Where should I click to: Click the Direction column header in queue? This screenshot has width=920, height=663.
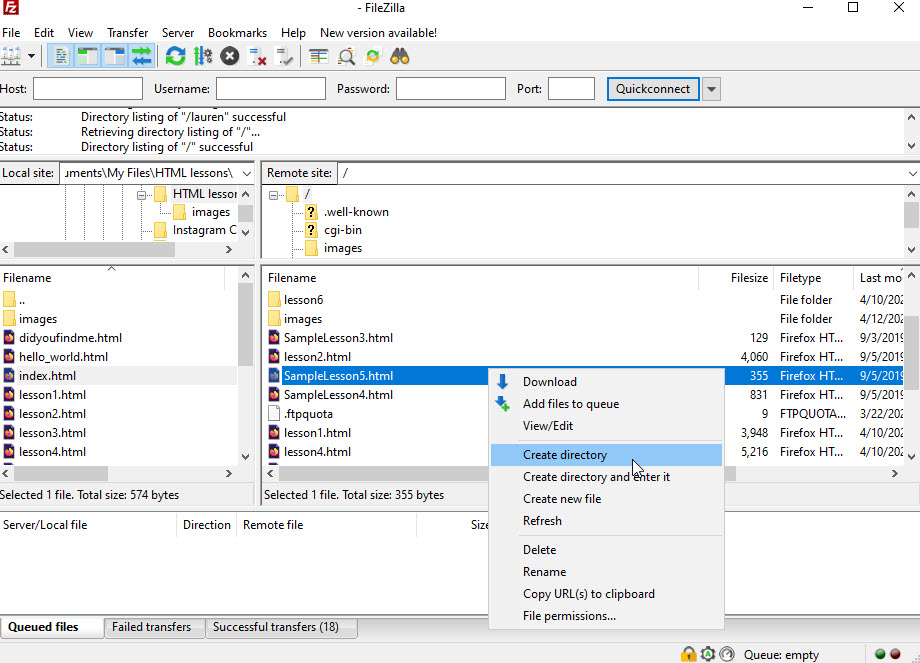(207, 525)
